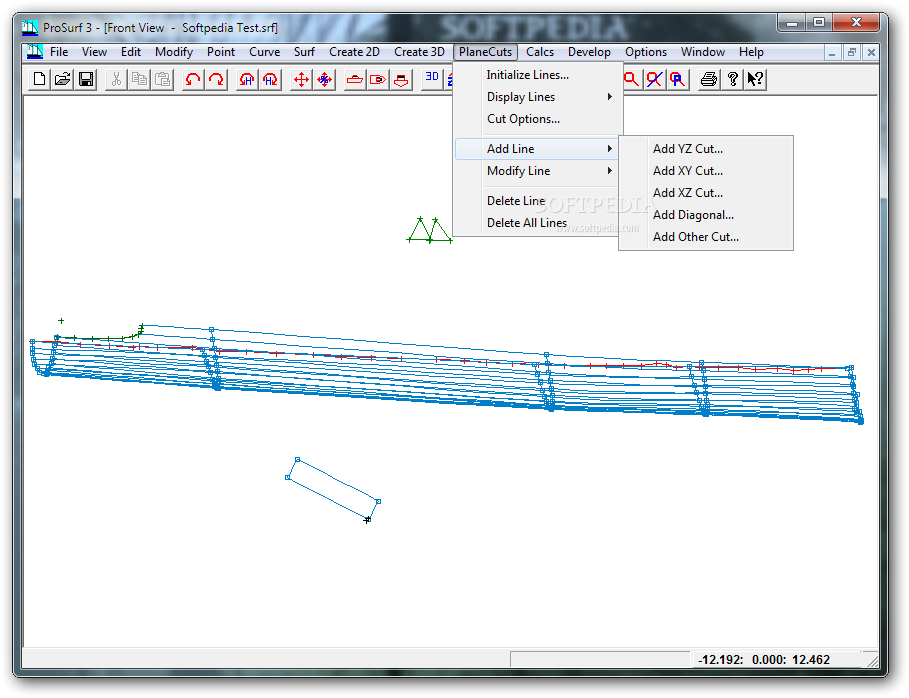Select the boat bow front view icon
Image resolution: width=909 pixels, height=698 pixels.
(401, 79)
